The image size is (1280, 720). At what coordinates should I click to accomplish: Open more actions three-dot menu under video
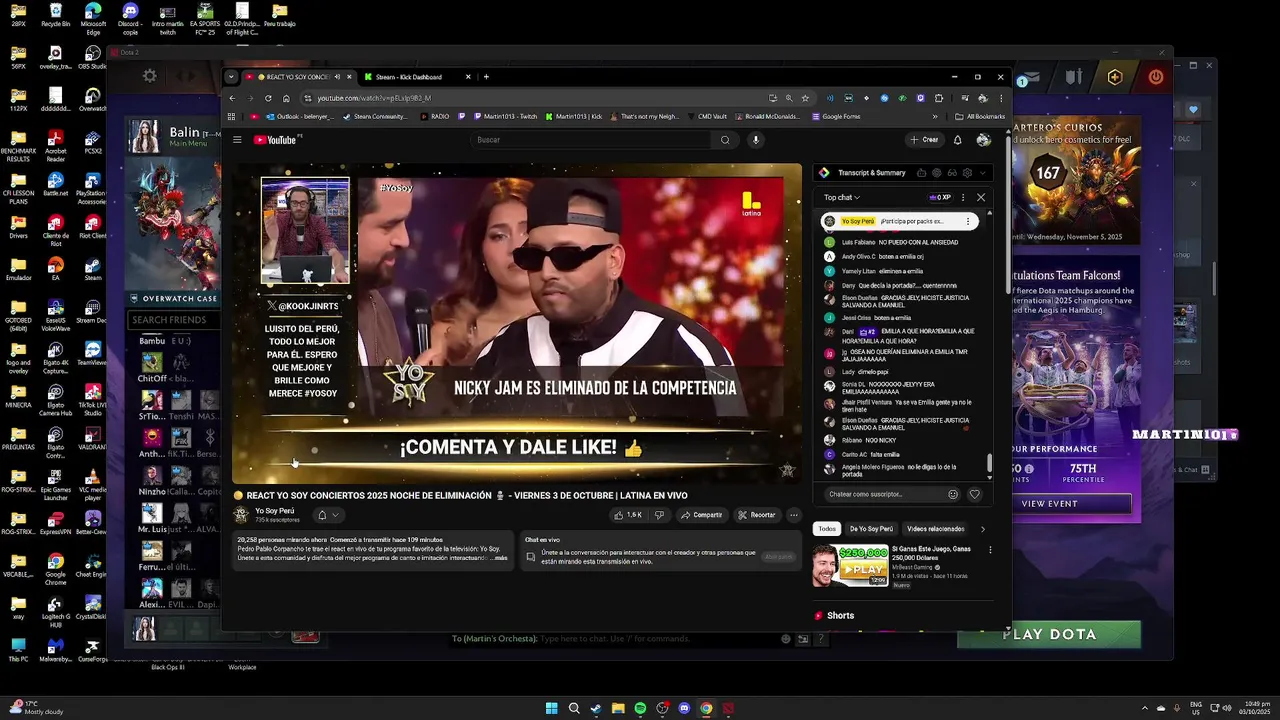click(793, 515)
